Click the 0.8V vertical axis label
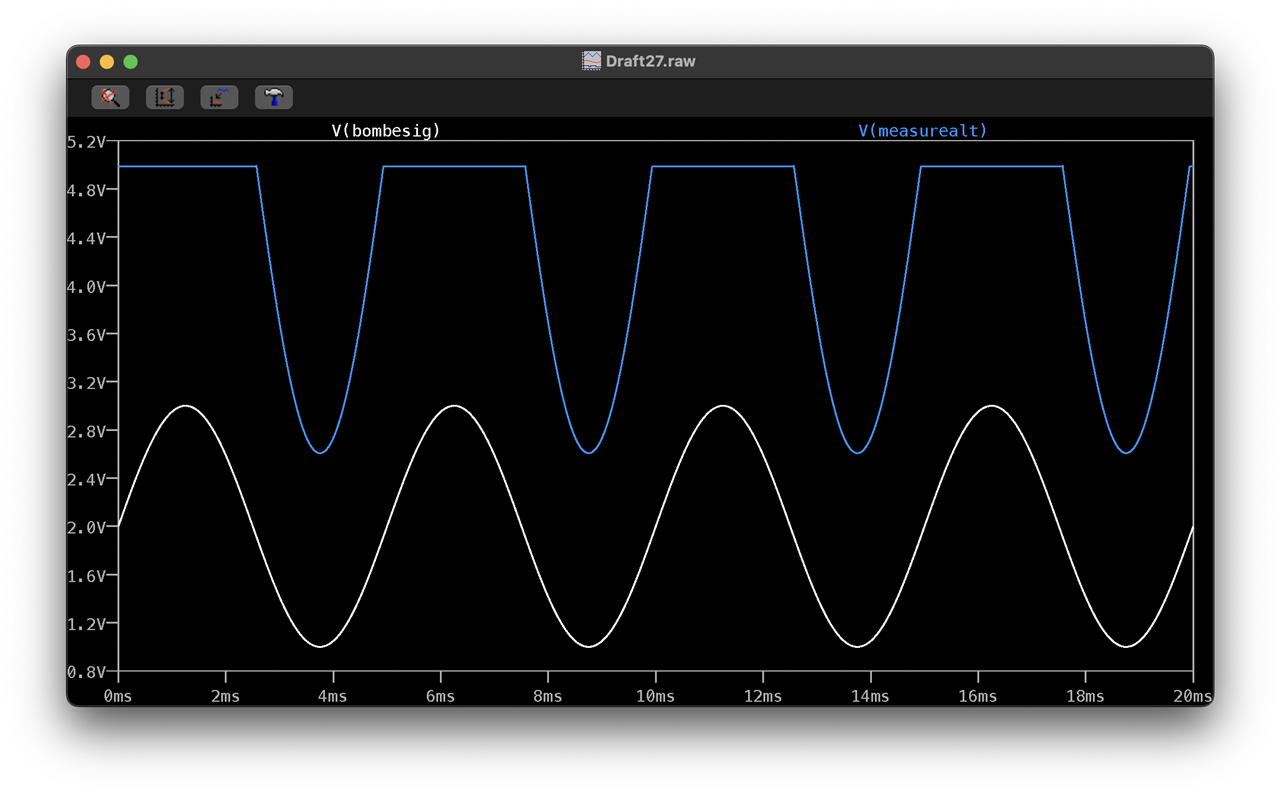Screen dimensions: 1280x794 pos(86,672)
